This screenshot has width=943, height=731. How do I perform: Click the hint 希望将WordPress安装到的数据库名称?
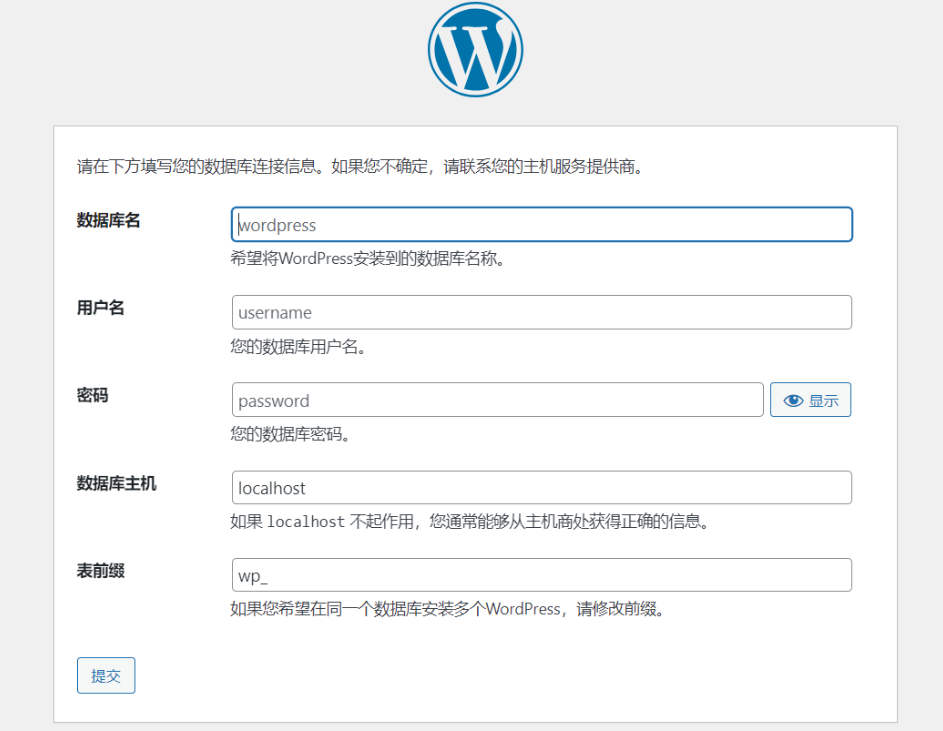click(x=367, y=259)
